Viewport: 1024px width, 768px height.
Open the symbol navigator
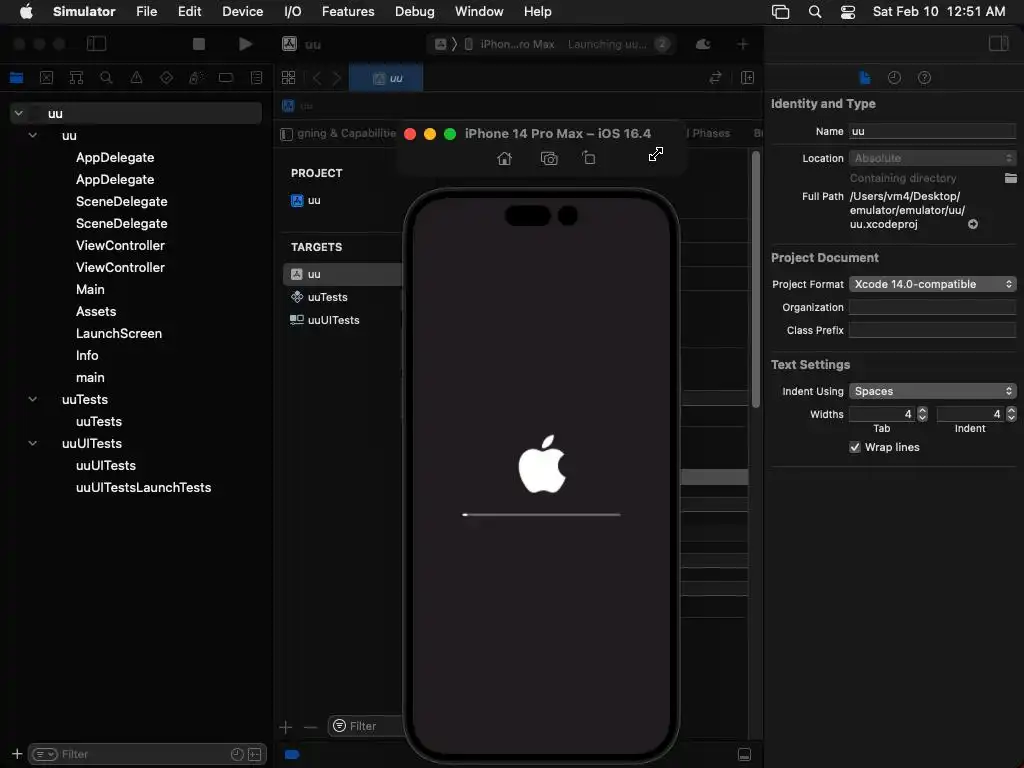tap(76, 78)
